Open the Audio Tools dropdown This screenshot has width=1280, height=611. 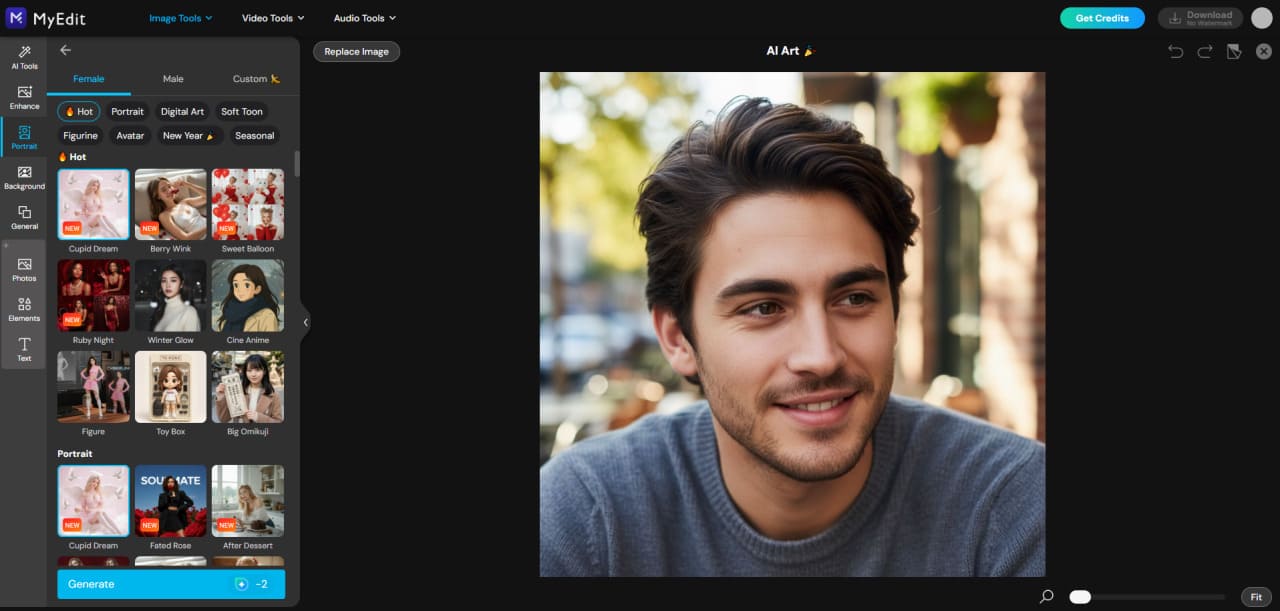click(x=364, y=17)
